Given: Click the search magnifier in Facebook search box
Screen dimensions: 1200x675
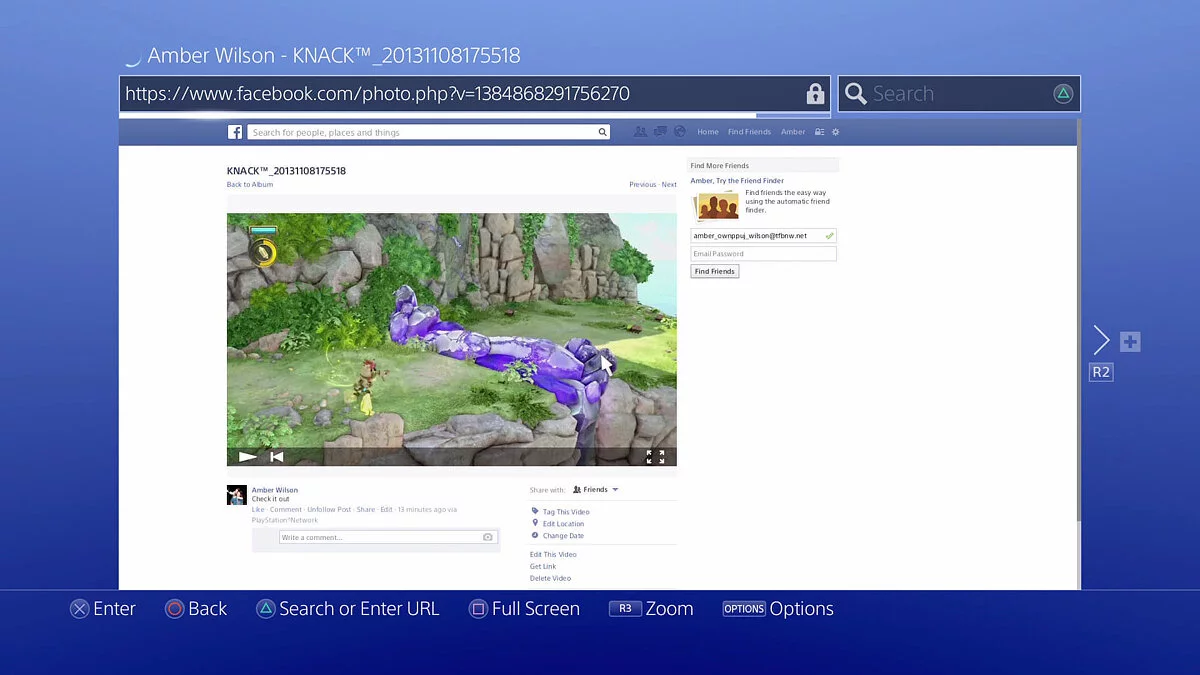Looking at the screenshot, I should coord(602,132).
